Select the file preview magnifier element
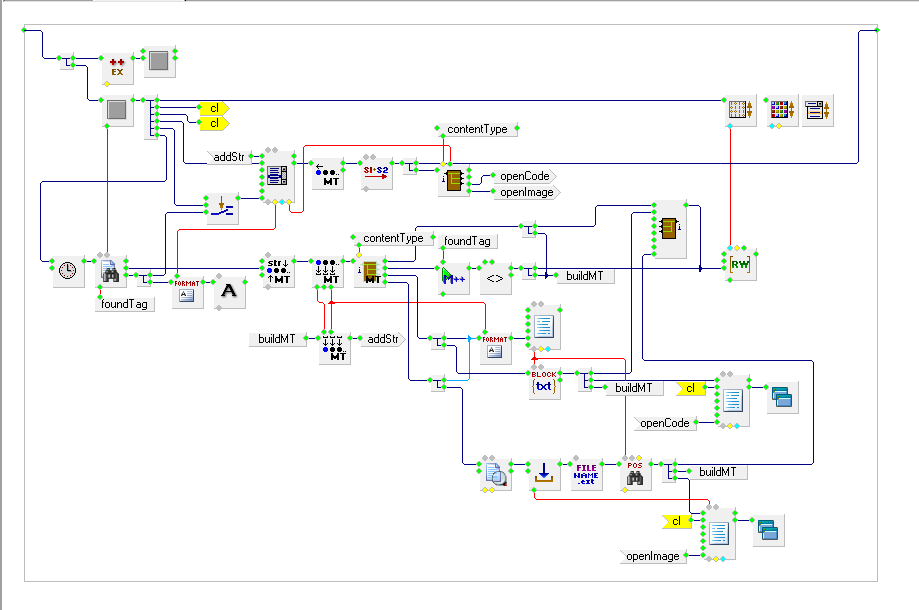 (x=495, y=475)
